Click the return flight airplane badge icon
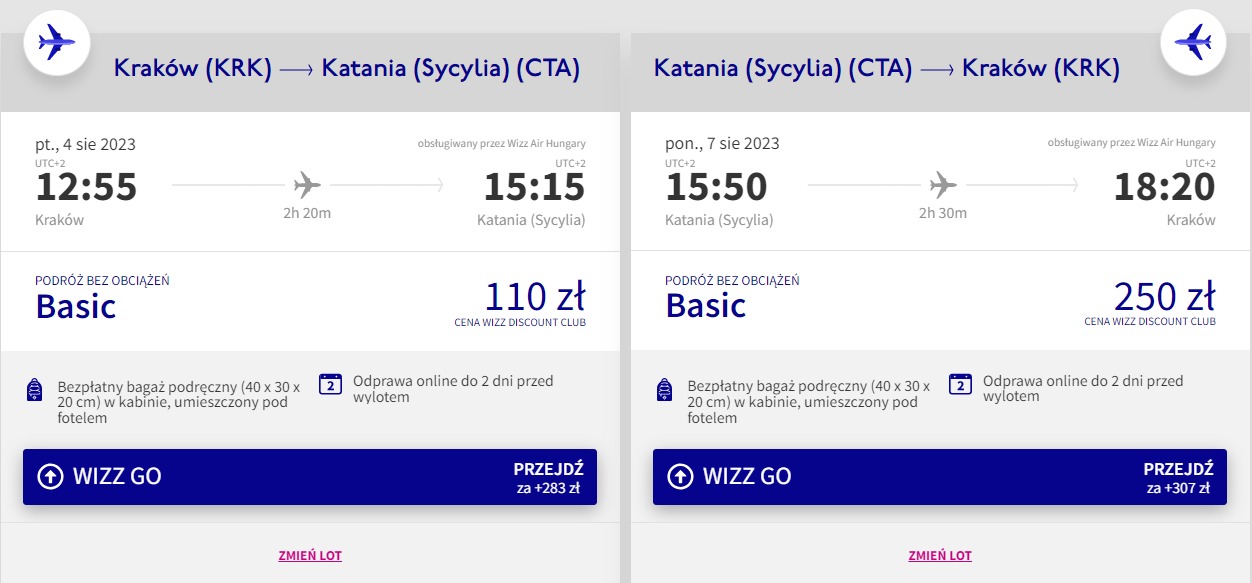Screen dimensions: 1252x583 pyautogui.click(x=1193, y=42)
